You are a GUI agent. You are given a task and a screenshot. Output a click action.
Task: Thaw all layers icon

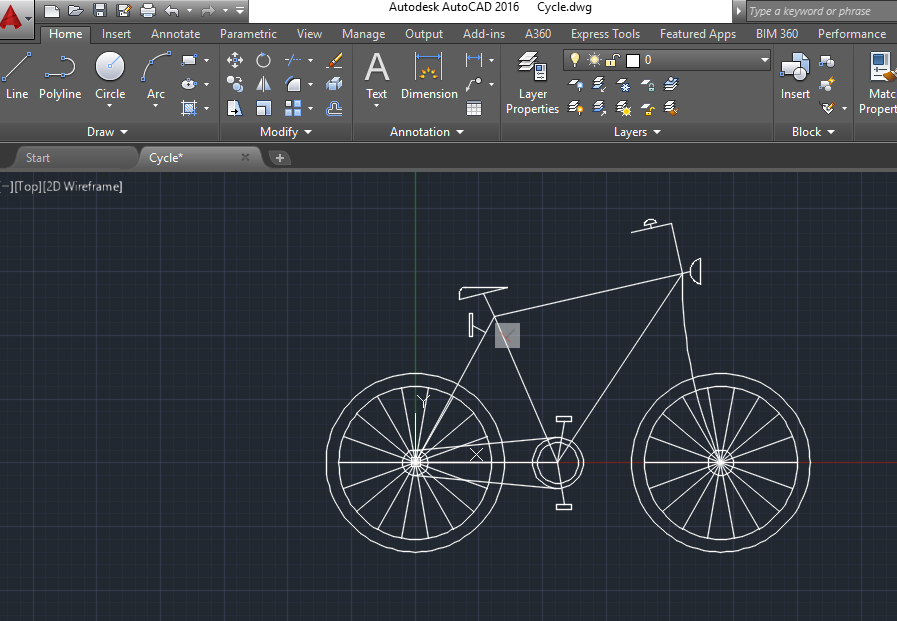click(x=624, y=108)
